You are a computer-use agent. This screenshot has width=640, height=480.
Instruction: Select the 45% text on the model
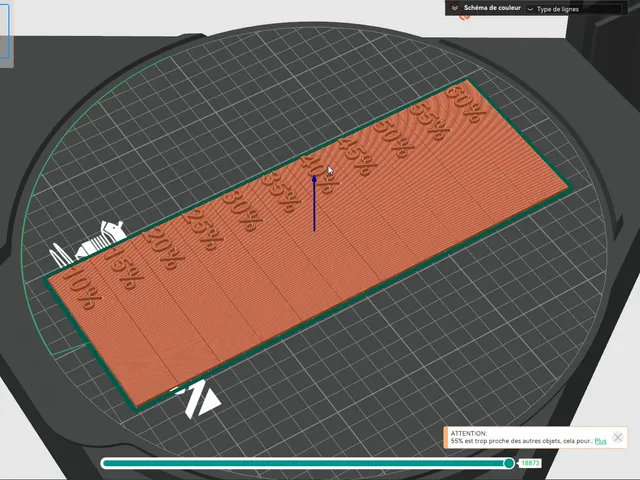tap(358, 156)
